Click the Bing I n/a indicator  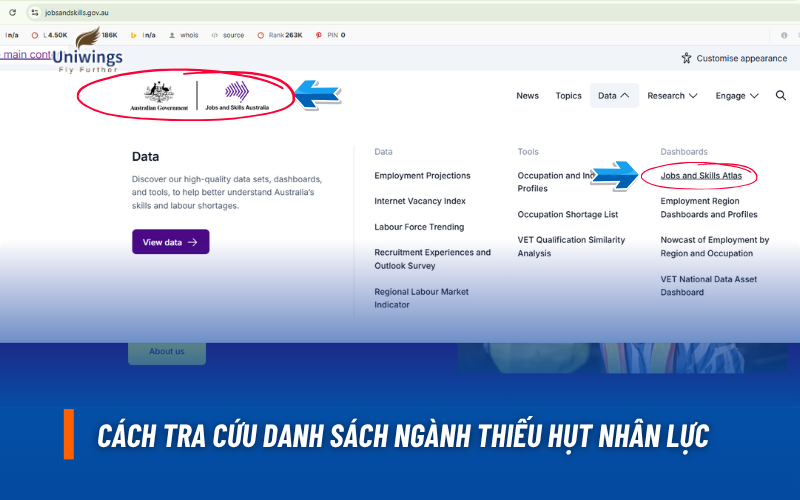(x=143, y=35)
